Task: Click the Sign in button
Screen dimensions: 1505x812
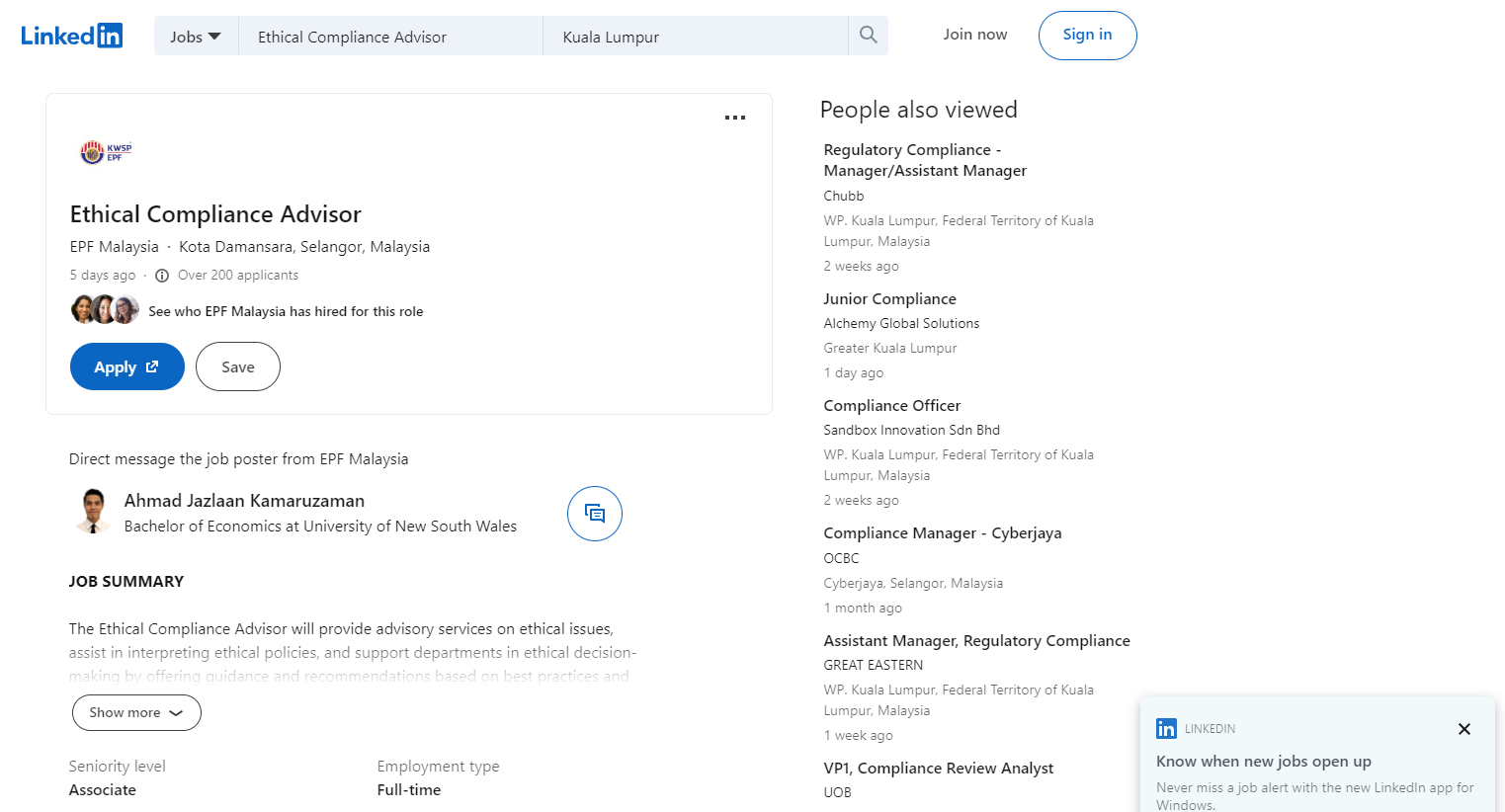Action: pos(1087,36)
